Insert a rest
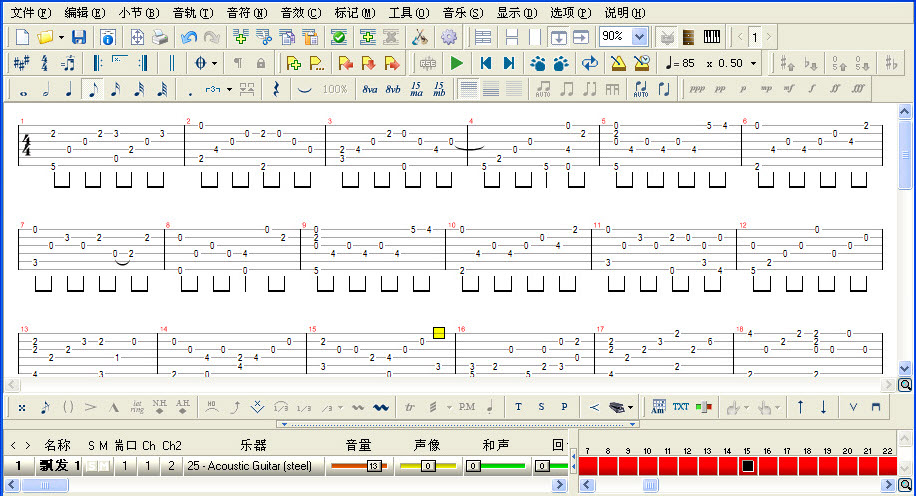 point(276,89)
